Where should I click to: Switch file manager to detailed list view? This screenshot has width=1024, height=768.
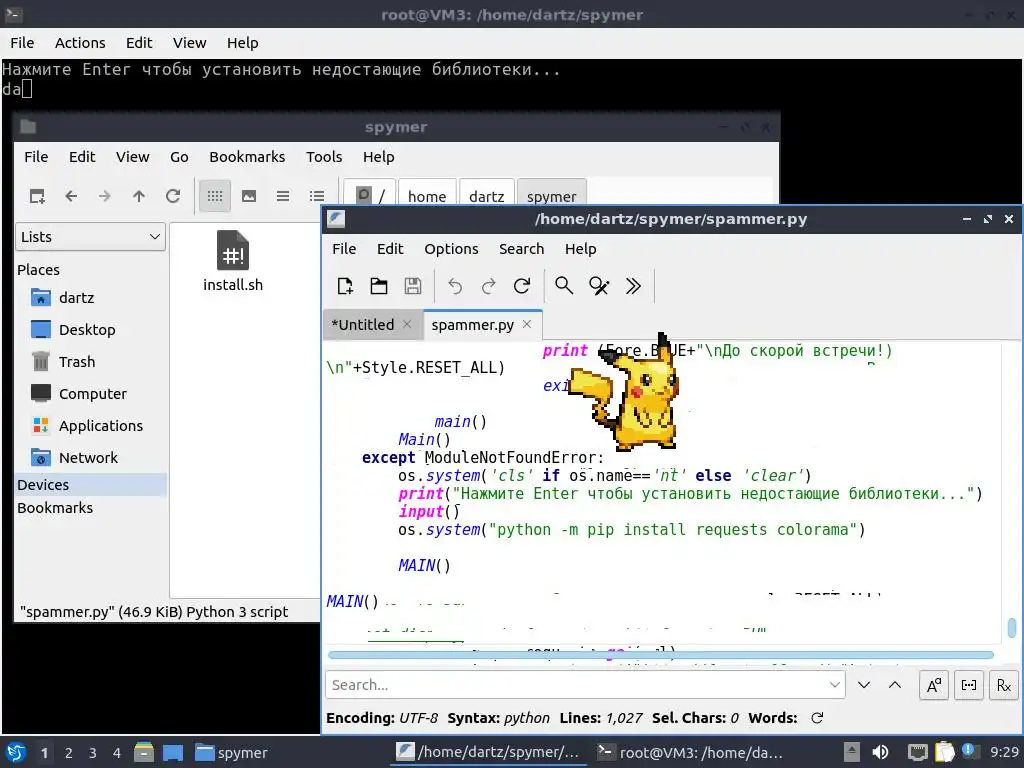[317, 196]
